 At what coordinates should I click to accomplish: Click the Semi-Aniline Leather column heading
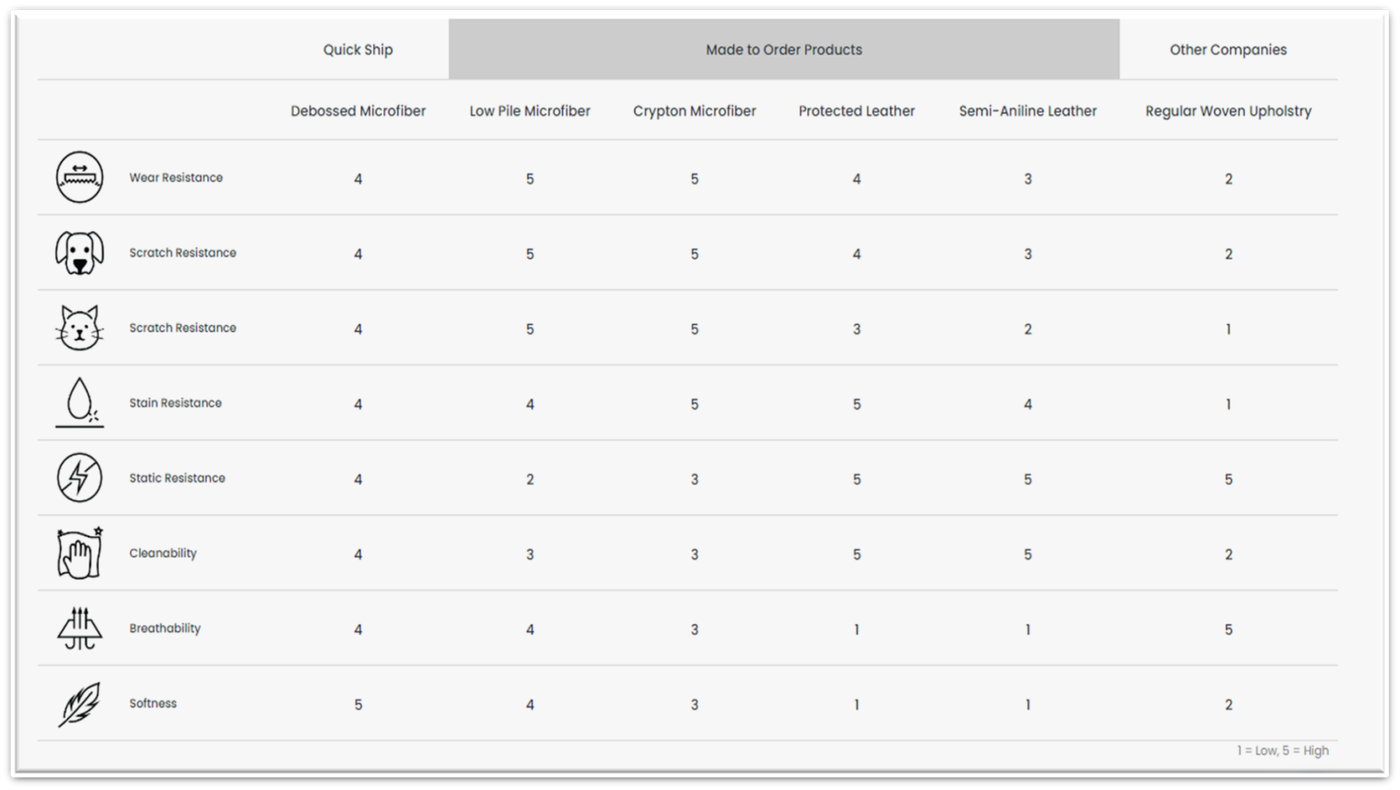(1028, 111)
